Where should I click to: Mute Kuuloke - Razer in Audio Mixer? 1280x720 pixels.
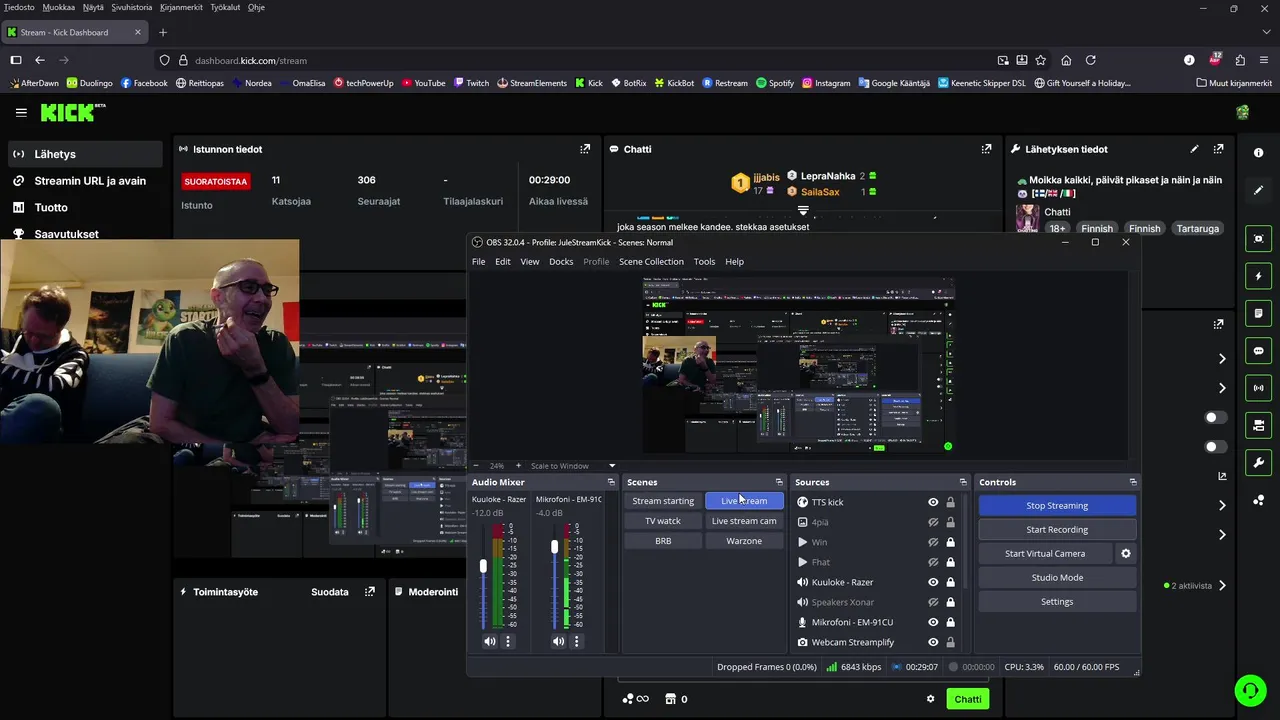point(490,641)
